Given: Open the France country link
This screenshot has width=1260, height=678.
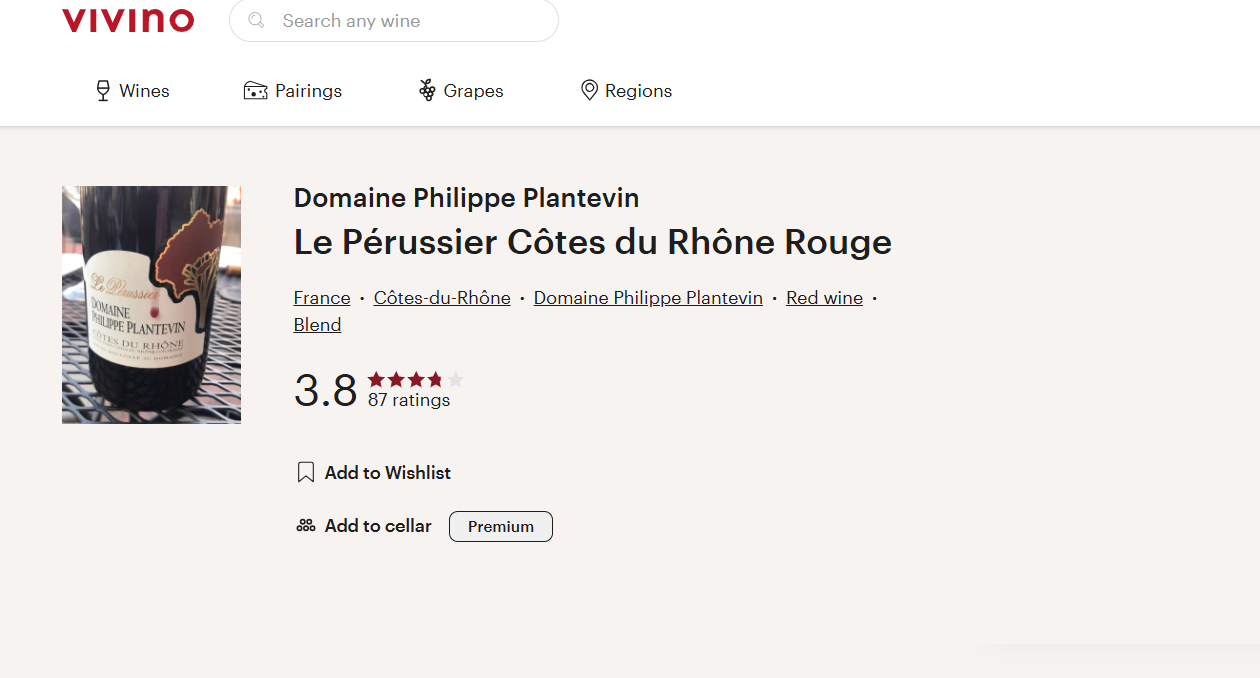Looking at the screenshot, I should tap(322, 298).
